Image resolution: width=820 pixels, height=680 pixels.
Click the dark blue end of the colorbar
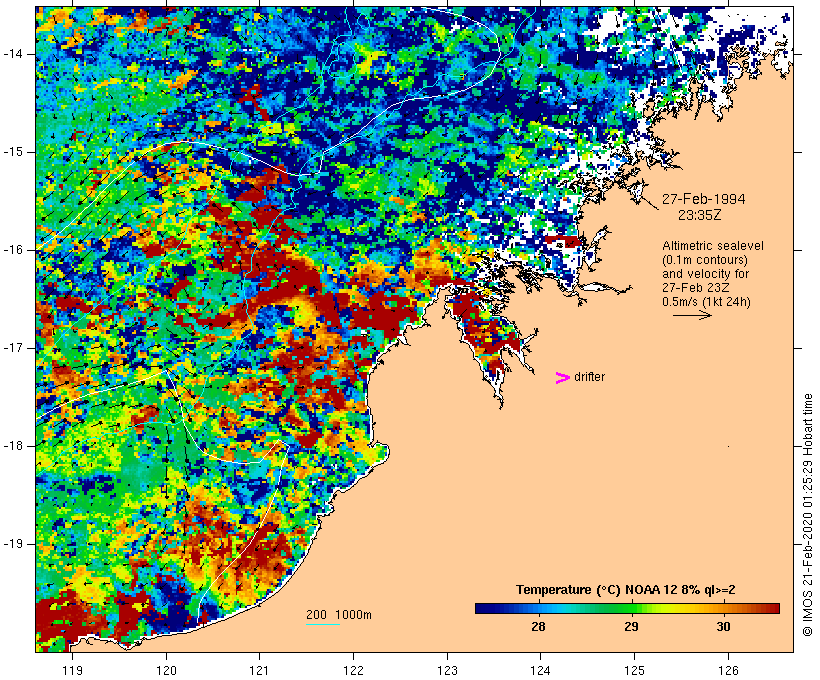click(x=486, y=608)
